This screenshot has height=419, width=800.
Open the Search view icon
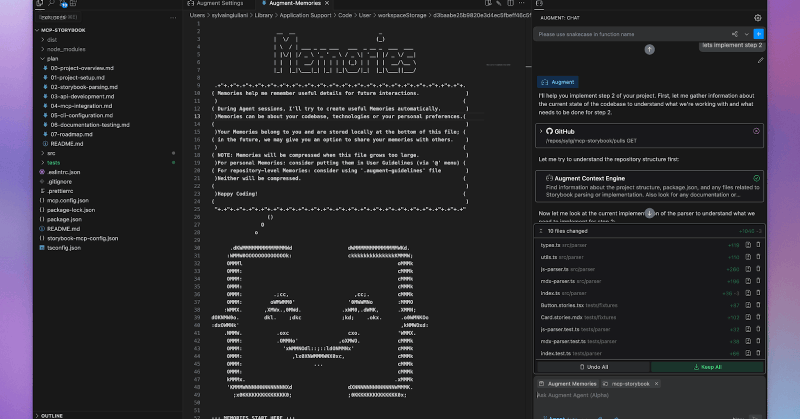coord(52,3)
